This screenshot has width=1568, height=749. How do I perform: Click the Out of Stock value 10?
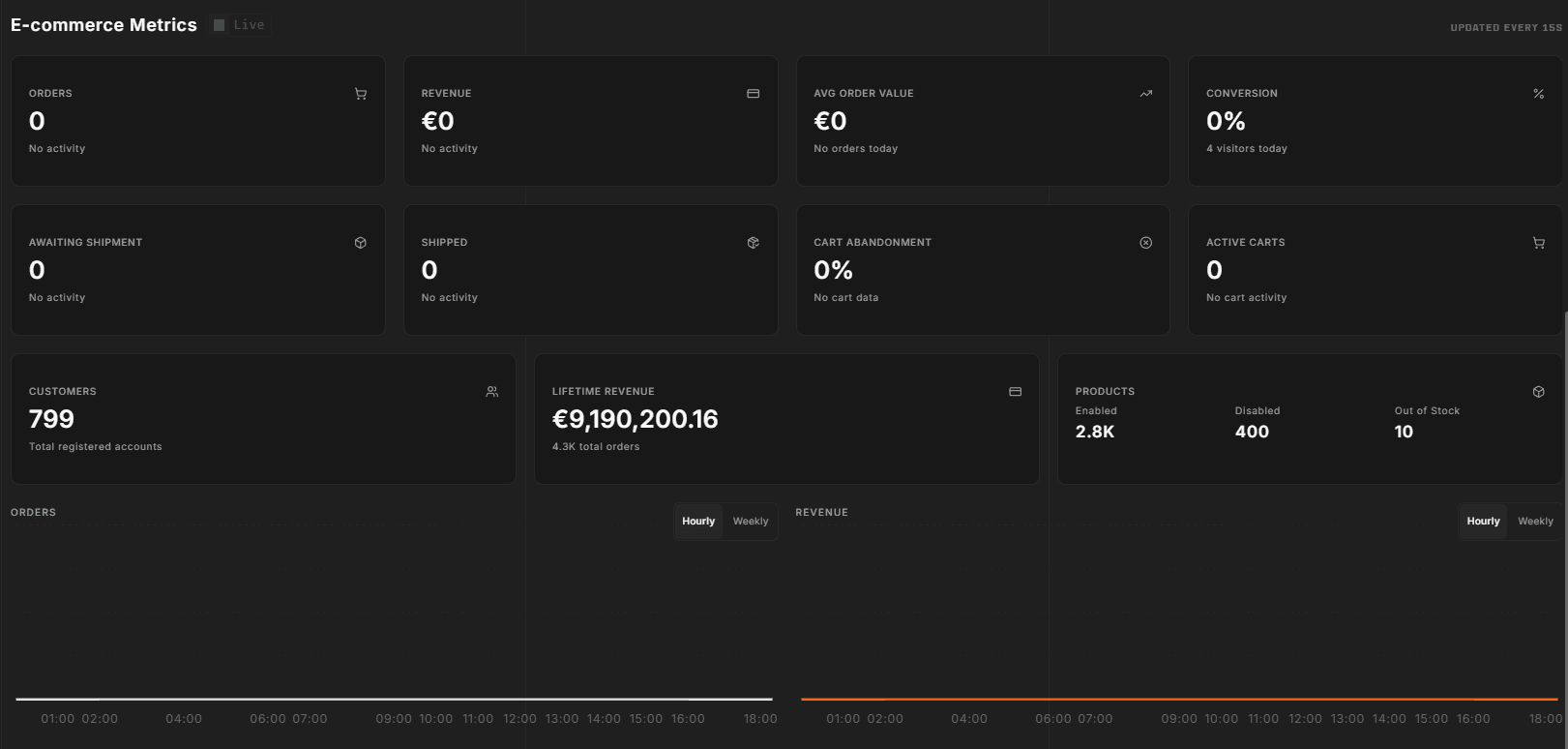1404,432
